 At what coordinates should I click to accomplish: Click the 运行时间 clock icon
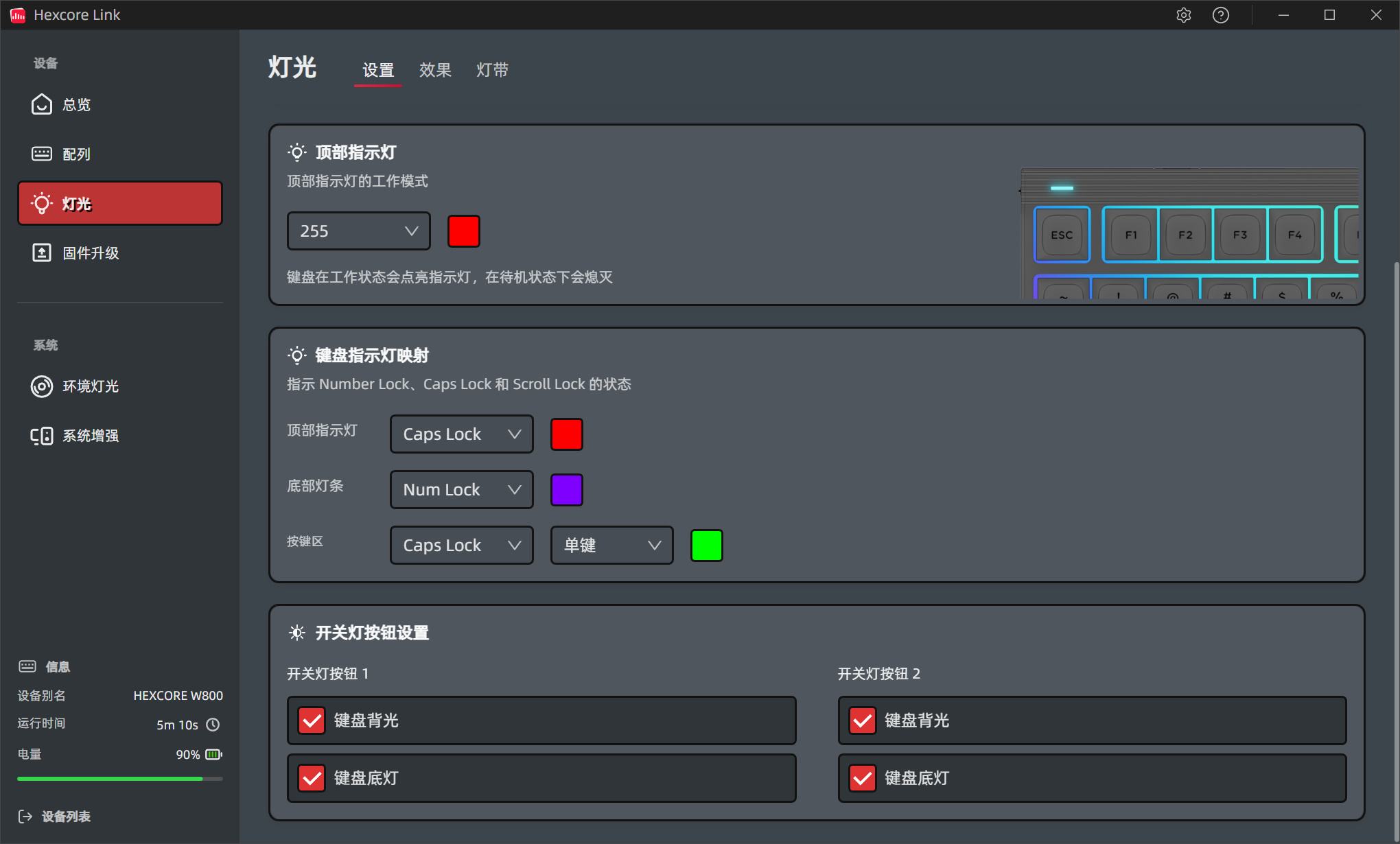(213, 725)
